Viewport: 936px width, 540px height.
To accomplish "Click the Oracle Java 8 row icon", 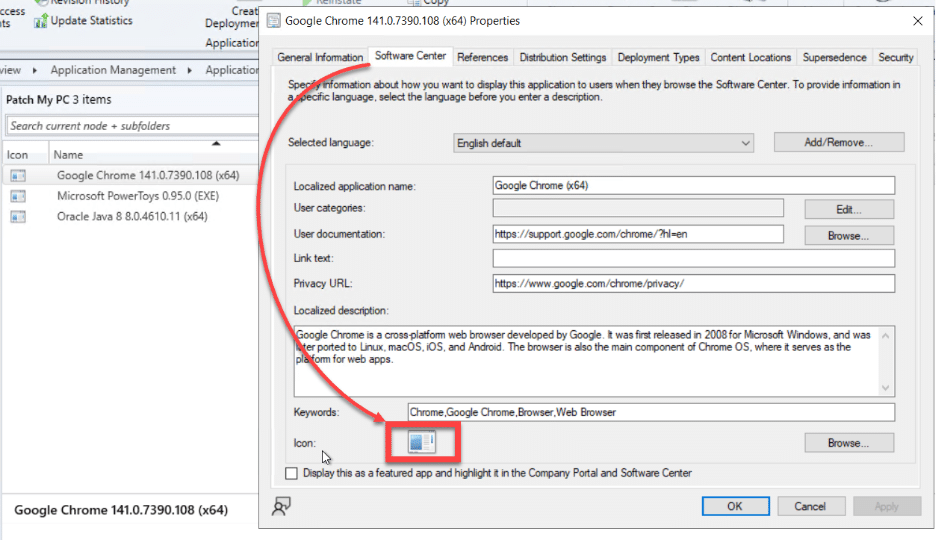I will 18,216.
